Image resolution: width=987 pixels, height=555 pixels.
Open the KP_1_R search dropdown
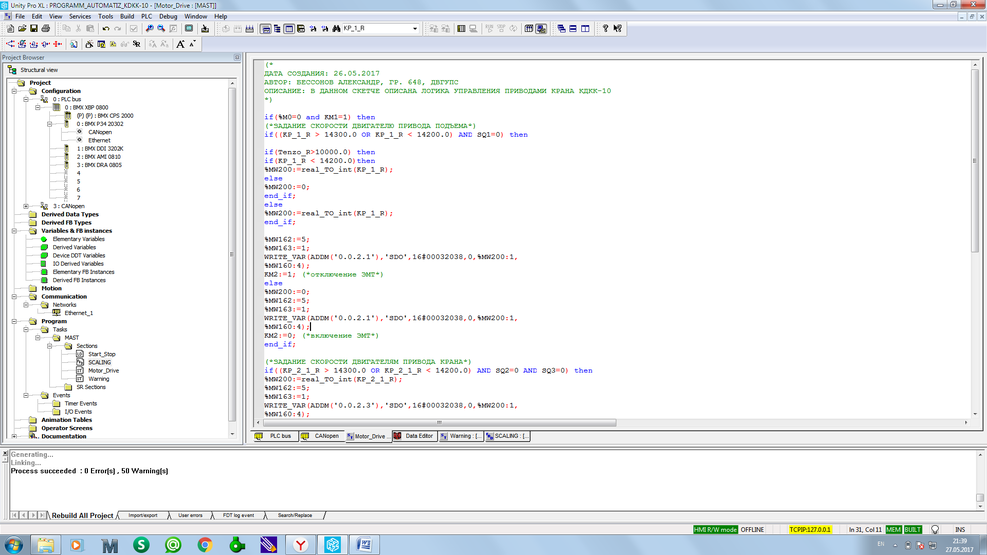point(415,29)
